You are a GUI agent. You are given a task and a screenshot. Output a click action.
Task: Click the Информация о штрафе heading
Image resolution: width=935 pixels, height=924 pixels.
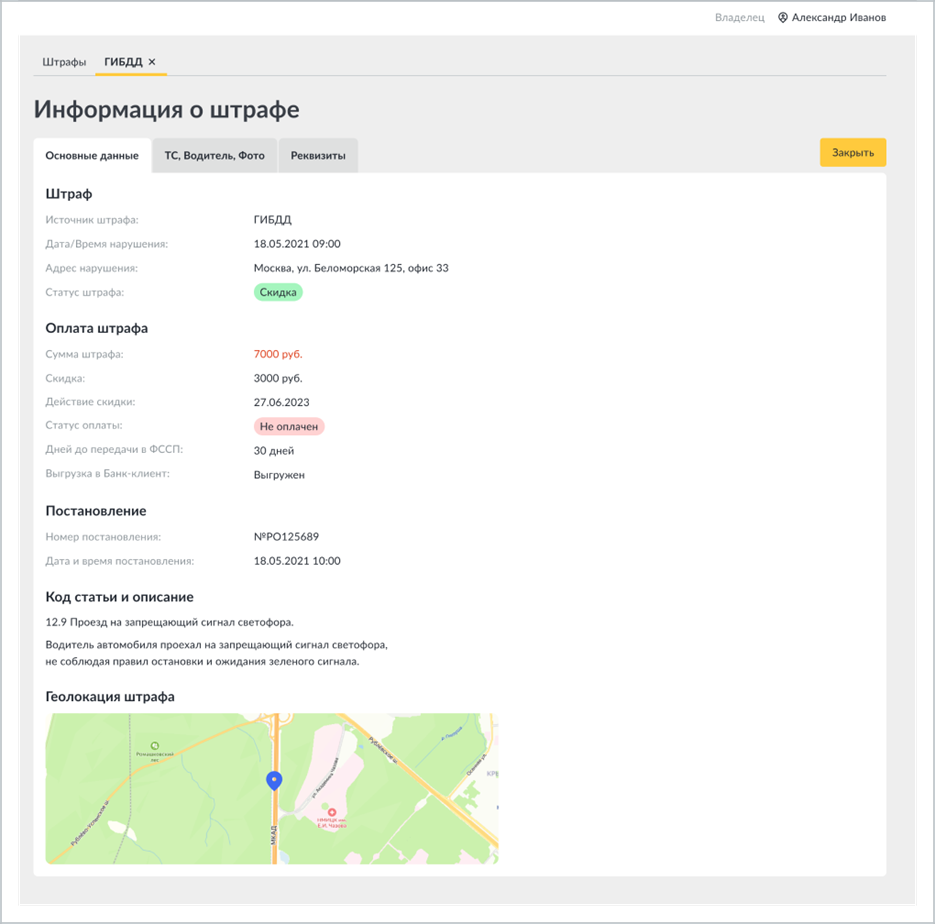(x=166, y=110)
